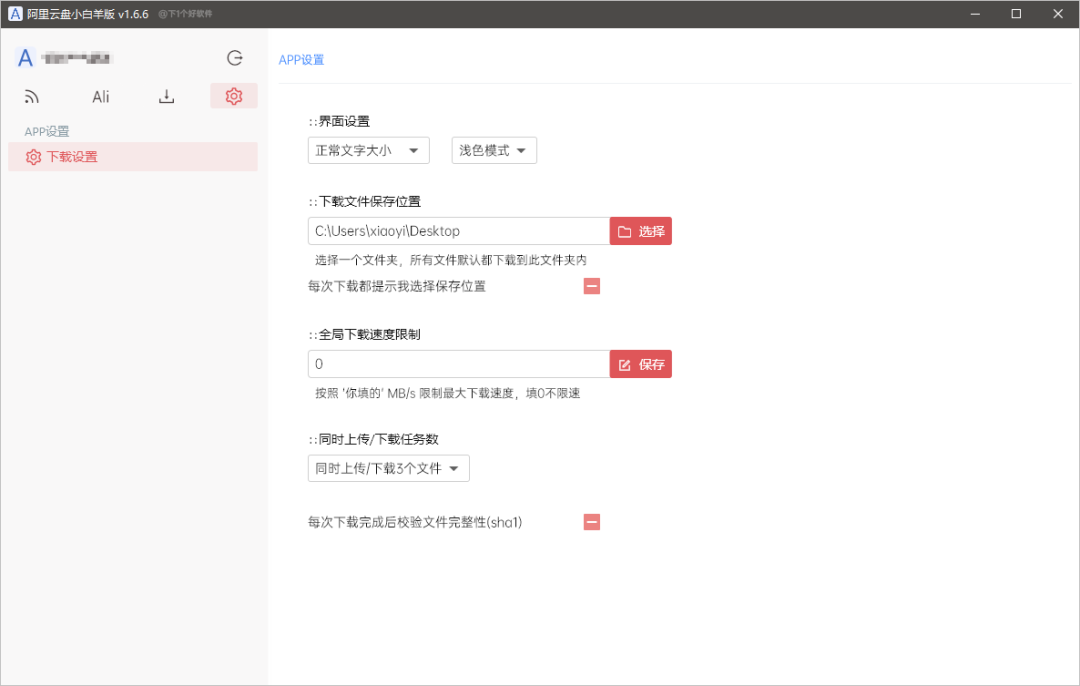Screen dimensions: 1080x686
Task: Toggle 每次下载都提示我选择保存位置 switch
Action: point(592,286)
